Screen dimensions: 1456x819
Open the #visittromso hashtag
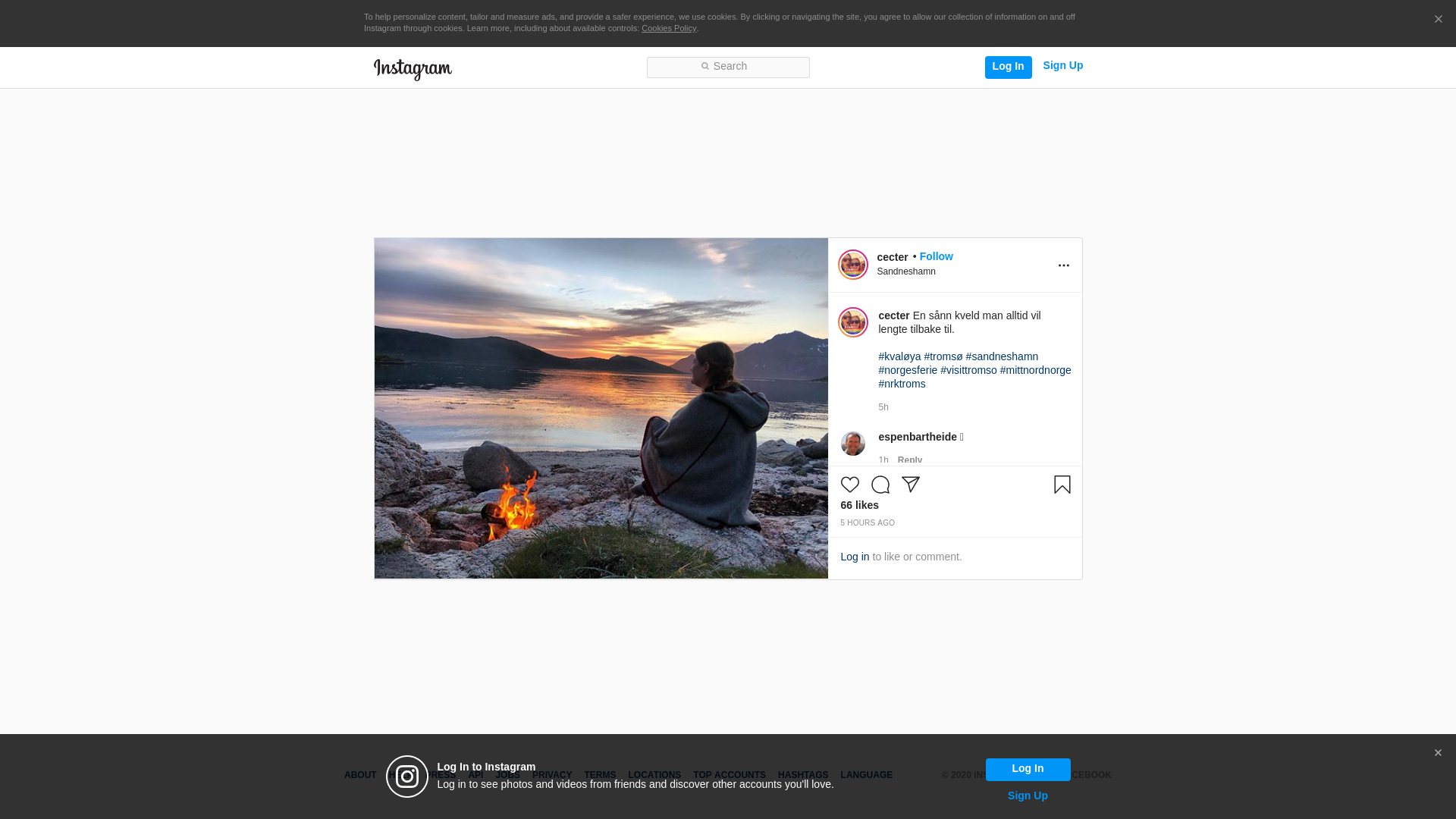click(x=968, y=370)
